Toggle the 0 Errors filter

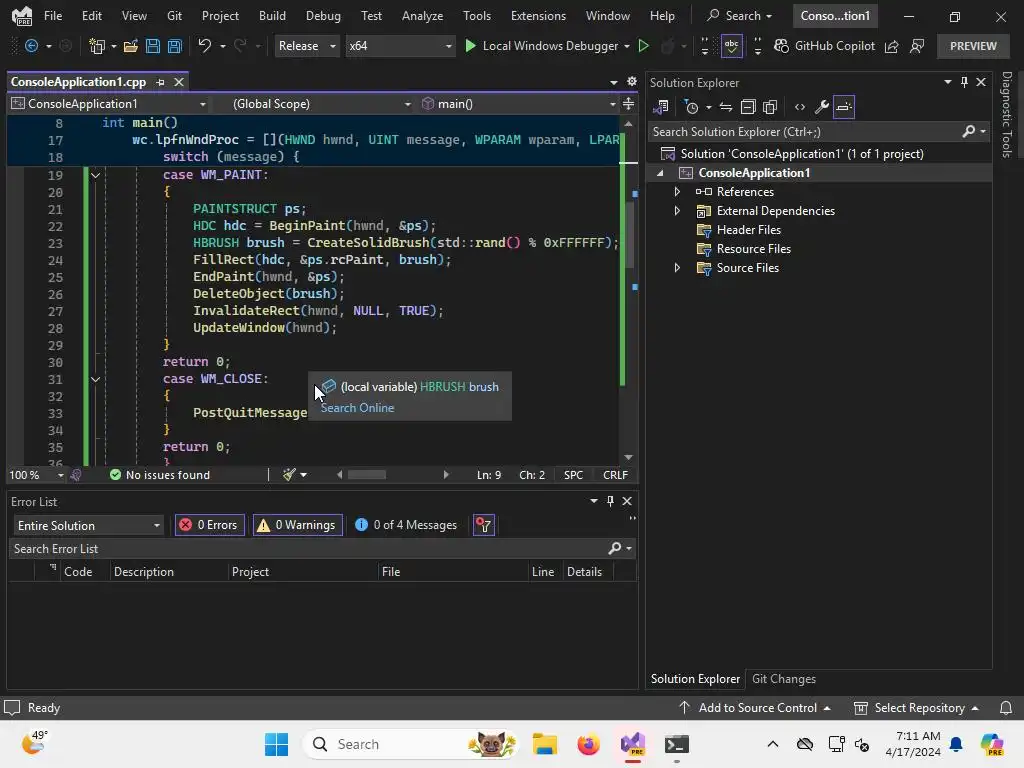tap(210, 525)
